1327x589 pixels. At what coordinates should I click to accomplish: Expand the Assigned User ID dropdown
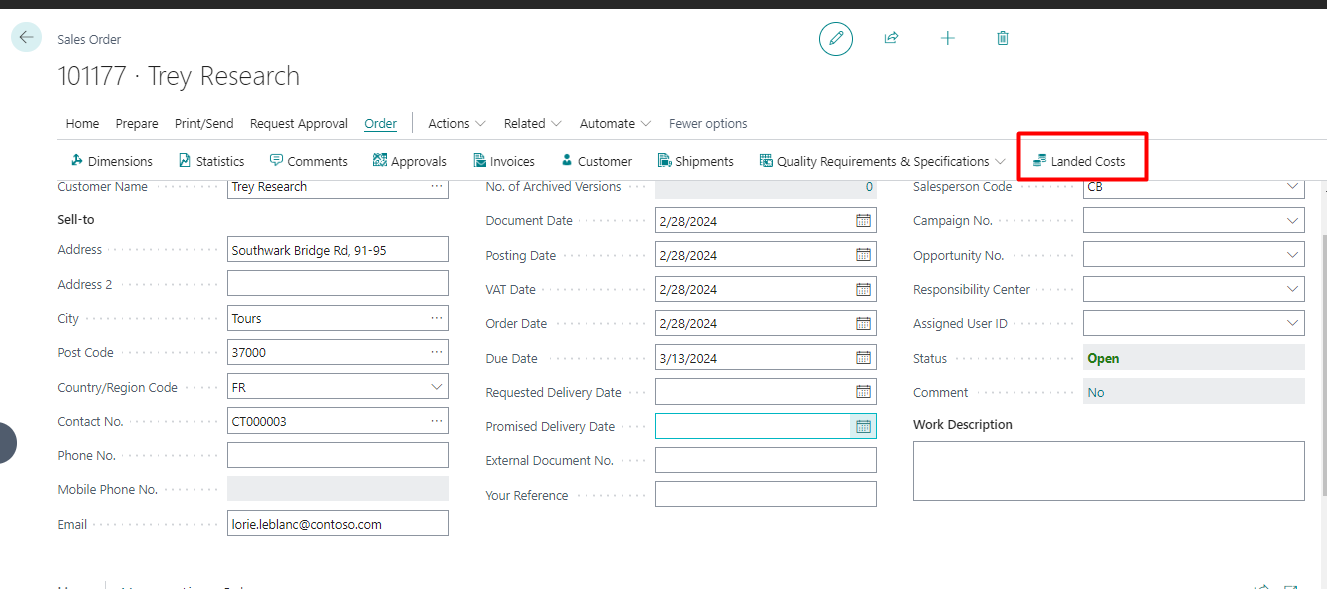click(x=1292, y=323)
